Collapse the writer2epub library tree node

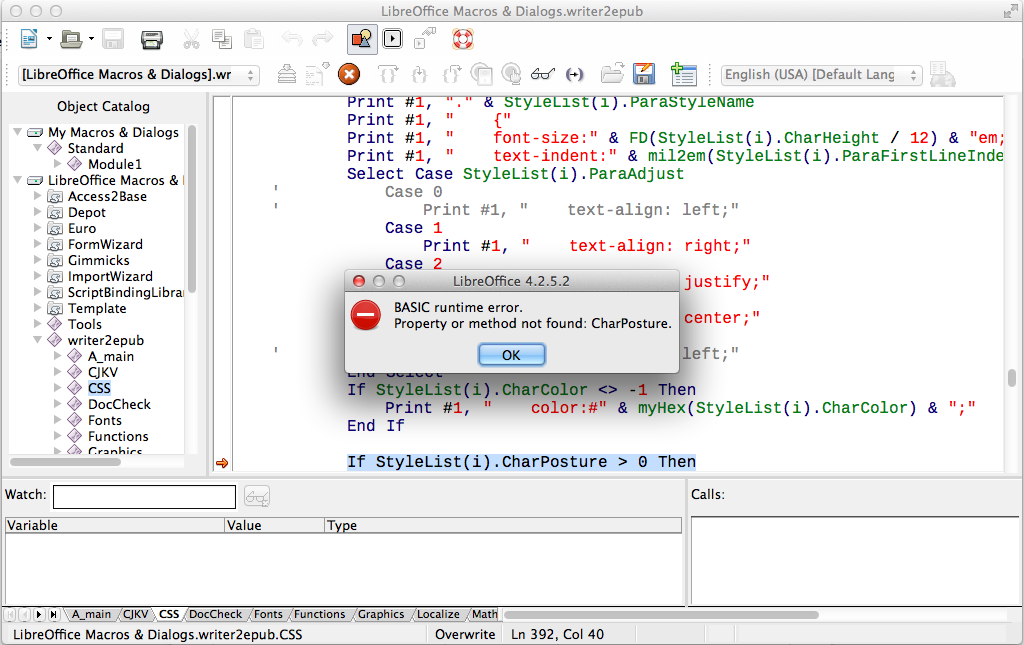pos(39,340)
